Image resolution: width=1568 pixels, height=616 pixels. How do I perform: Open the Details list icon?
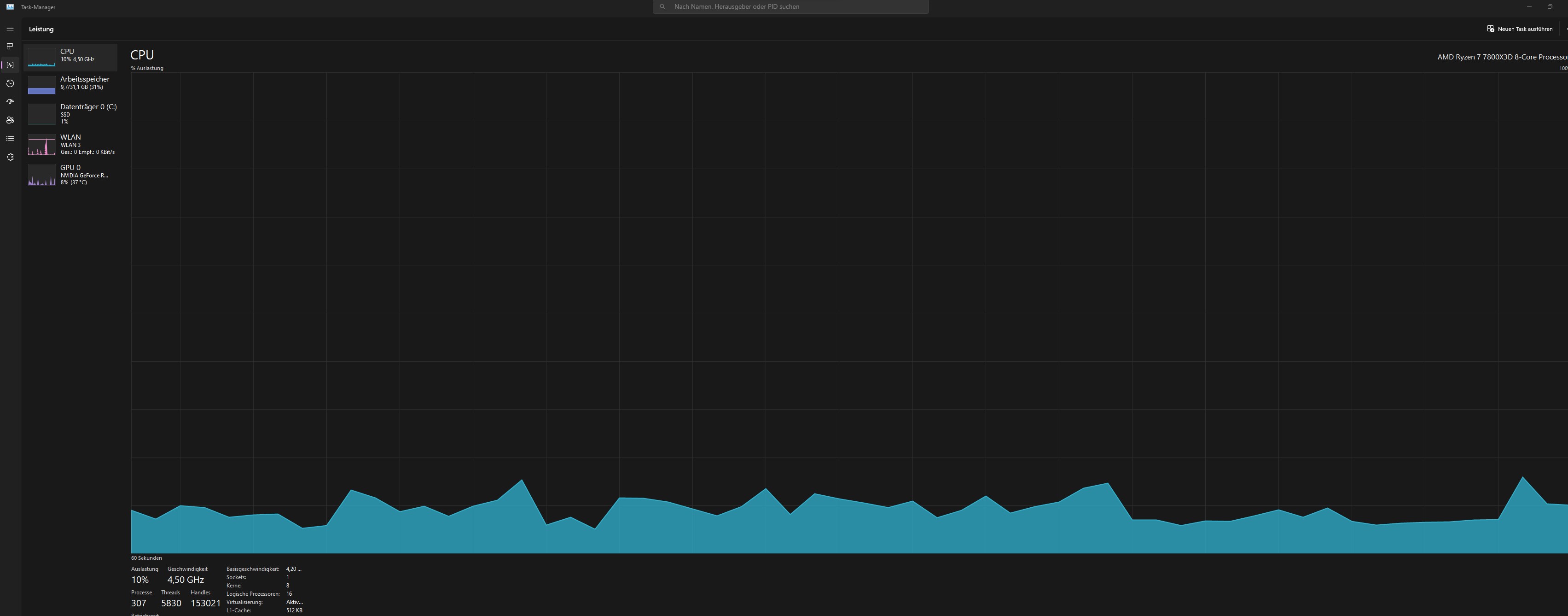pyautogui.click(x=10, y=138)
